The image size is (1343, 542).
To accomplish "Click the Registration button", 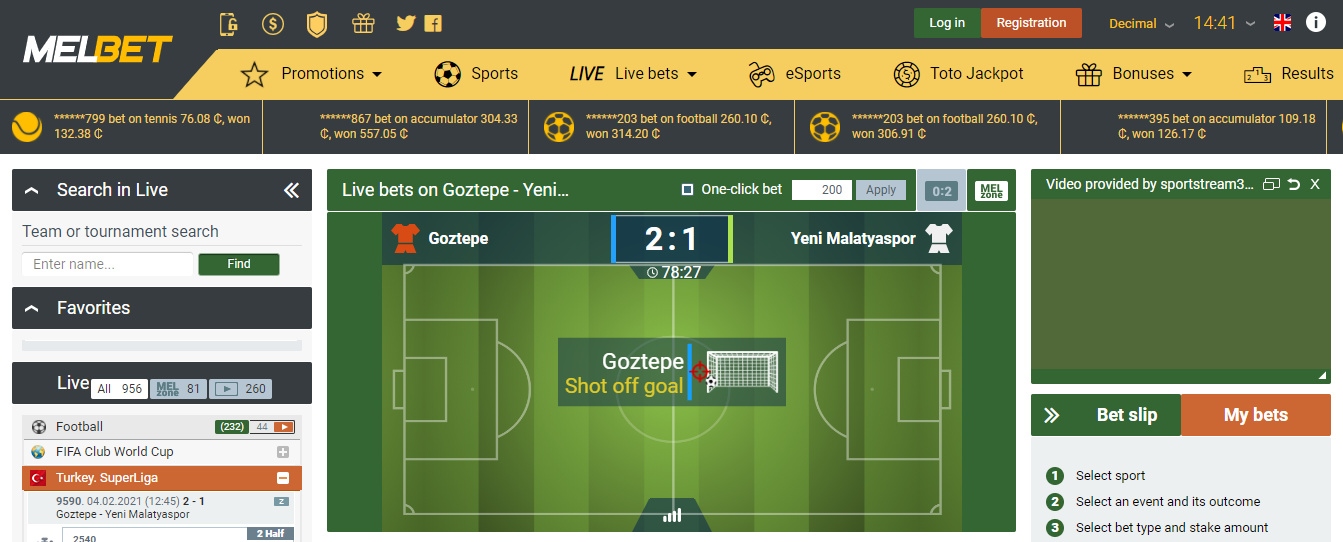I will (1031, 23).
